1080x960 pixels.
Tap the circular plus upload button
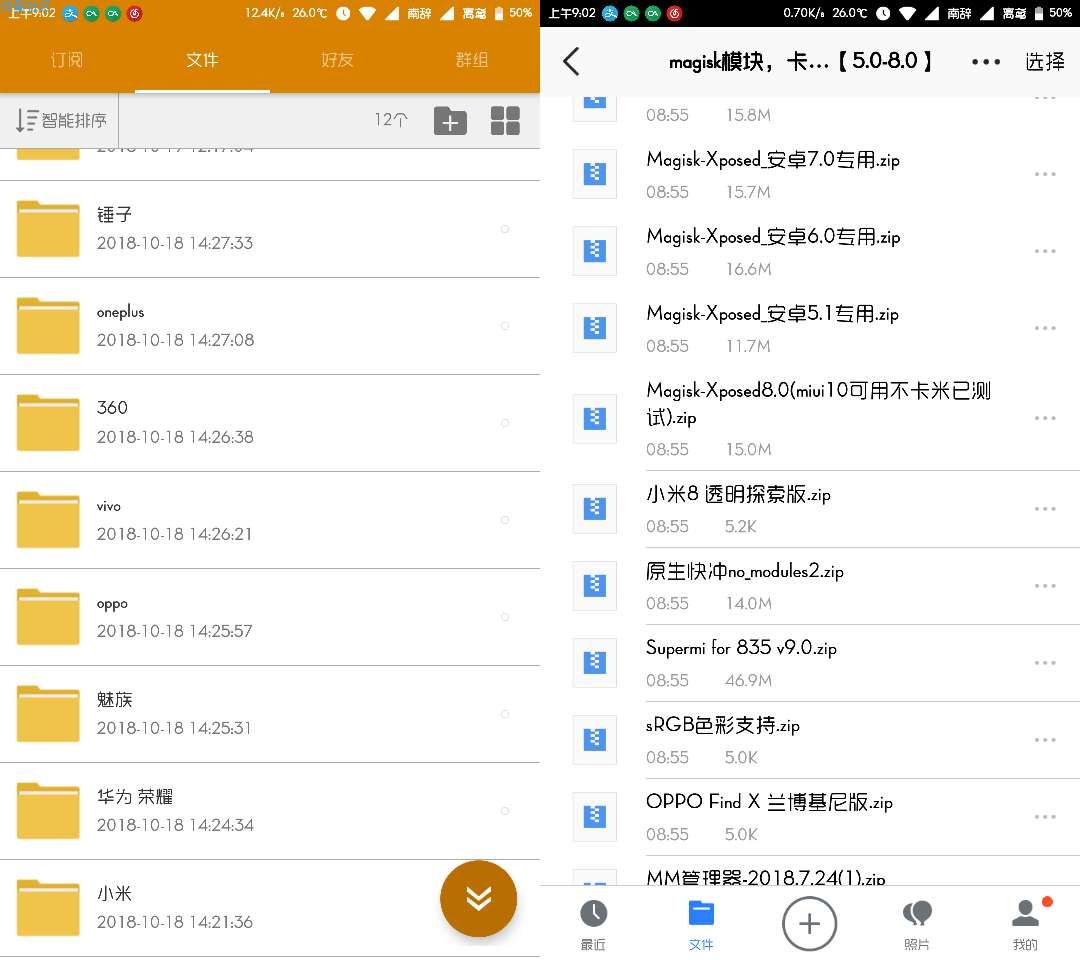(x=809, y=924)
